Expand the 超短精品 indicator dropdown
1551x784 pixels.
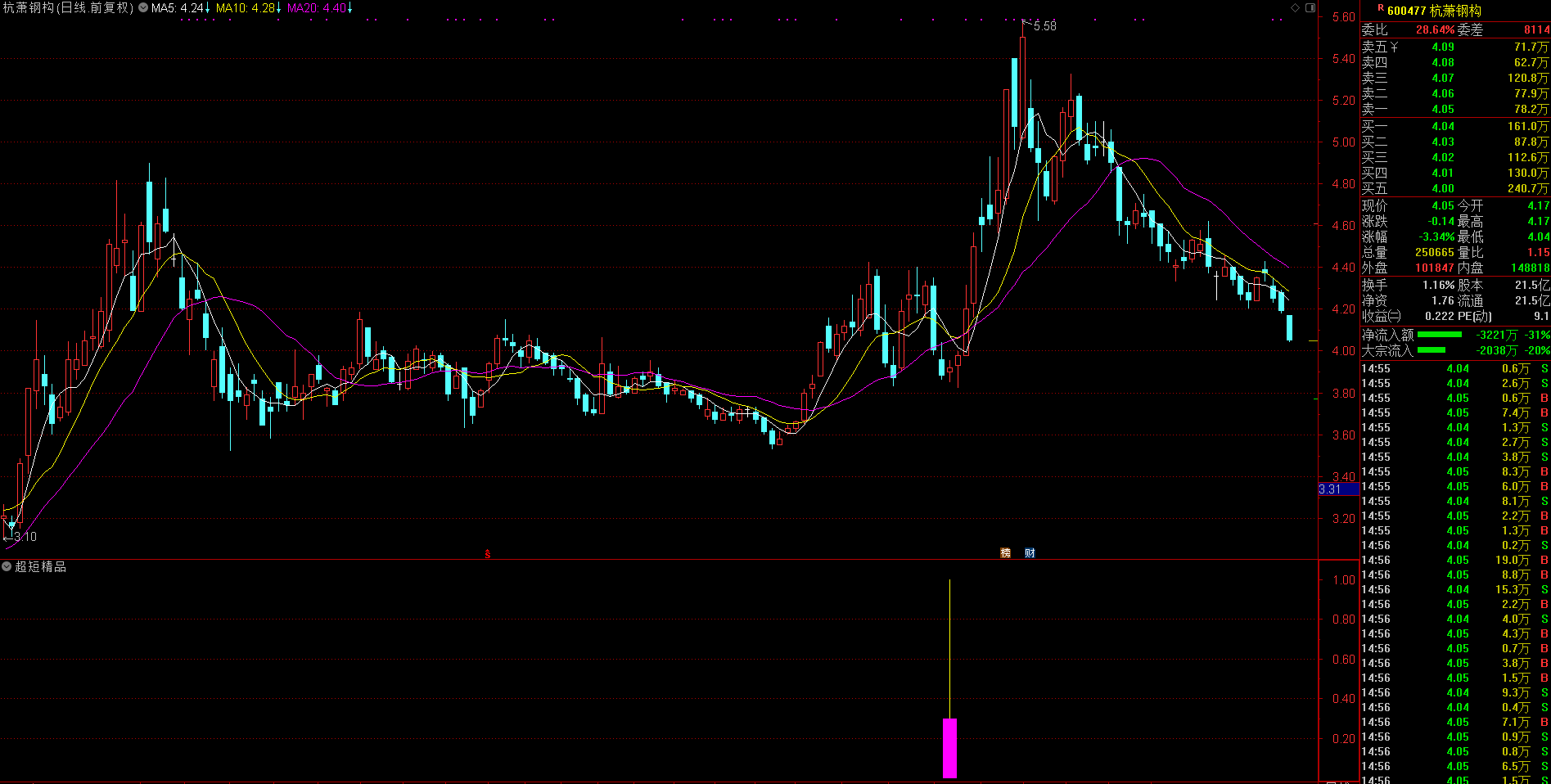click(x=7, y=566)
